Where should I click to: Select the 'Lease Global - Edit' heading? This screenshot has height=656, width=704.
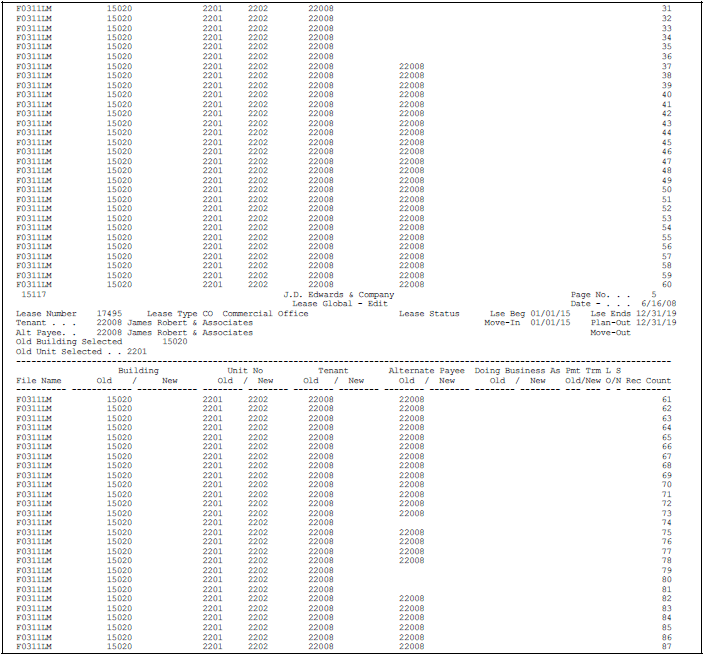[339, 304]
